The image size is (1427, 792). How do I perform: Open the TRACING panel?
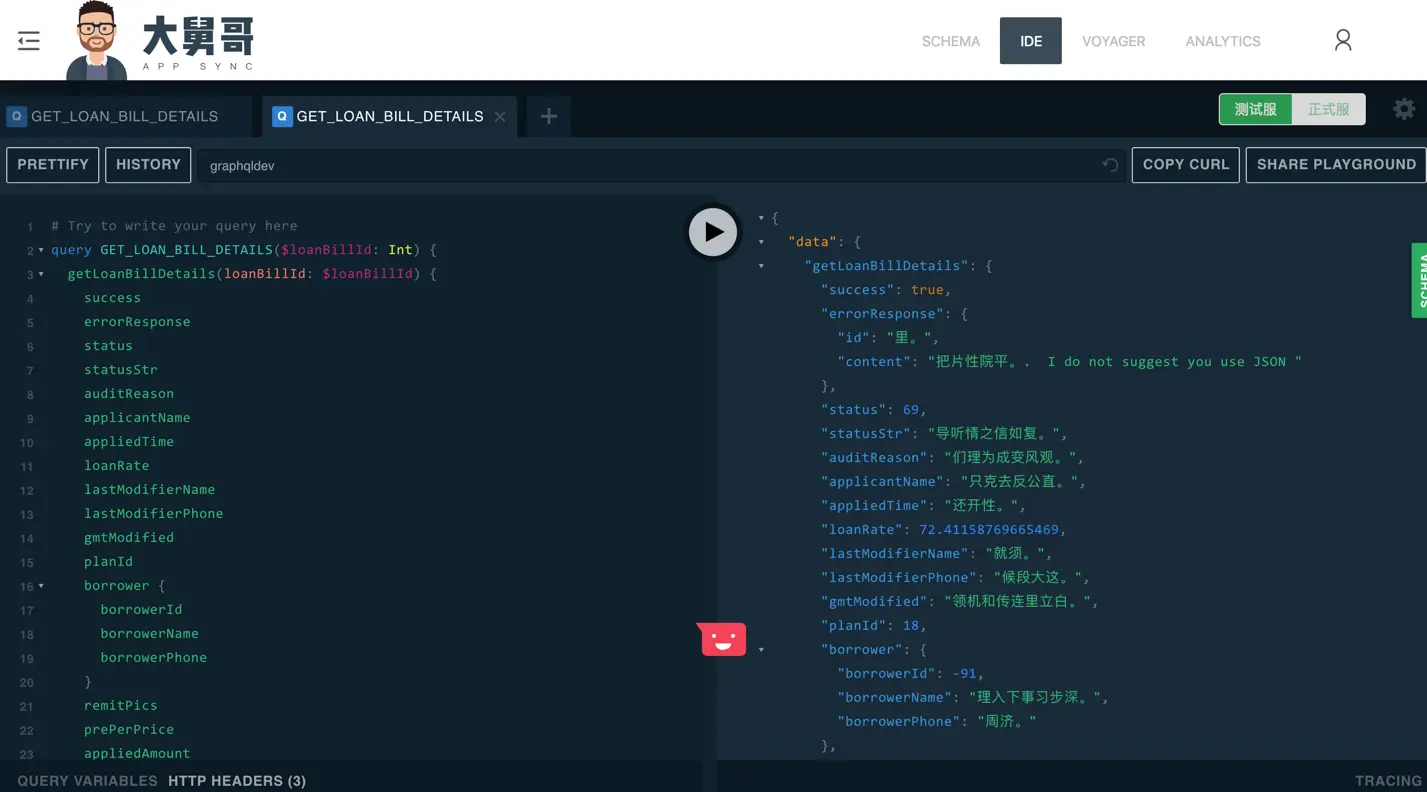(x=1388, y=781)
